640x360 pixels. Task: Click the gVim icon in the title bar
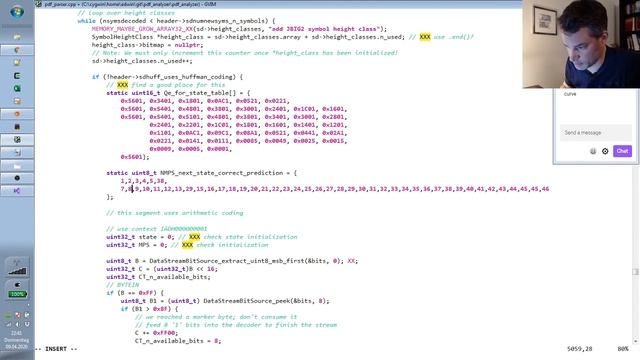click(39, 4)
